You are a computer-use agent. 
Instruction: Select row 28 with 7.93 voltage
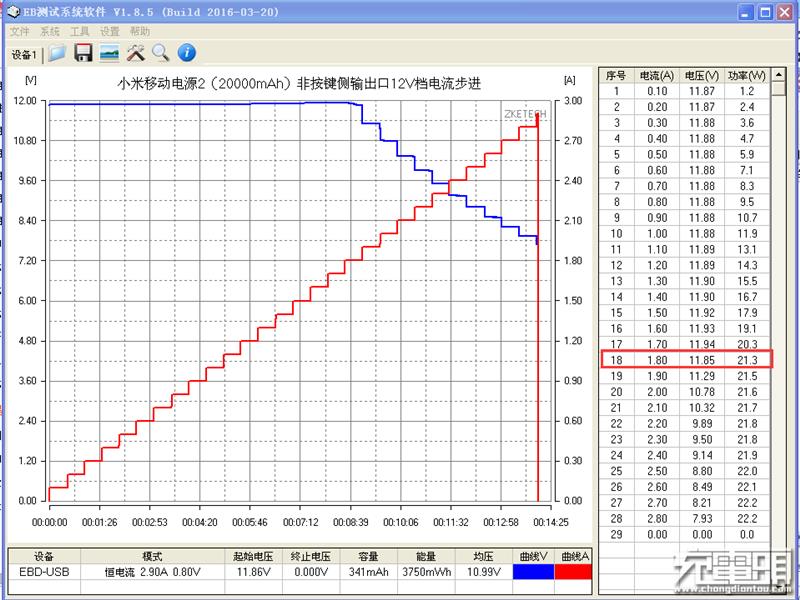pyautogui.click(x=686, y=519)
